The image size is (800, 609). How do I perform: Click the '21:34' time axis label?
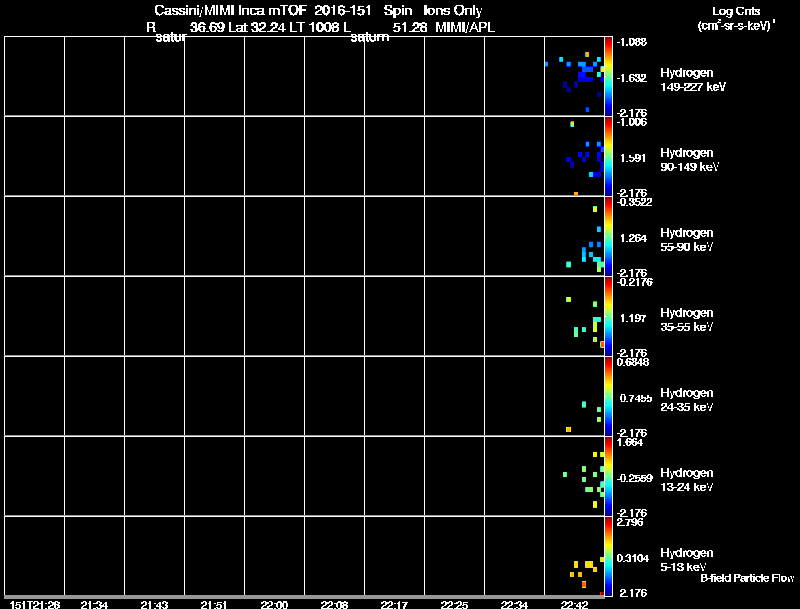pyautogui.click(x=94, y=605)
